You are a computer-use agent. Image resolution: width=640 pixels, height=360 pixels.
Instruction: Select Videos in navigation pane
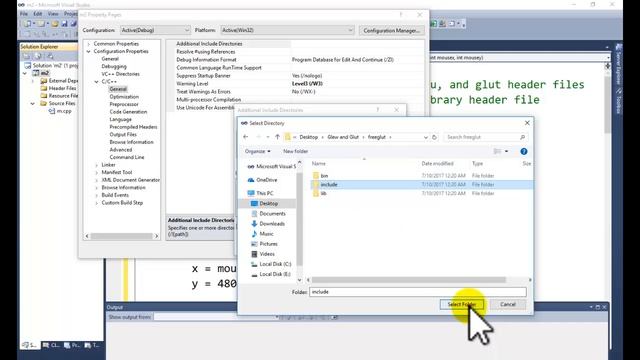[x=267, y=254]
